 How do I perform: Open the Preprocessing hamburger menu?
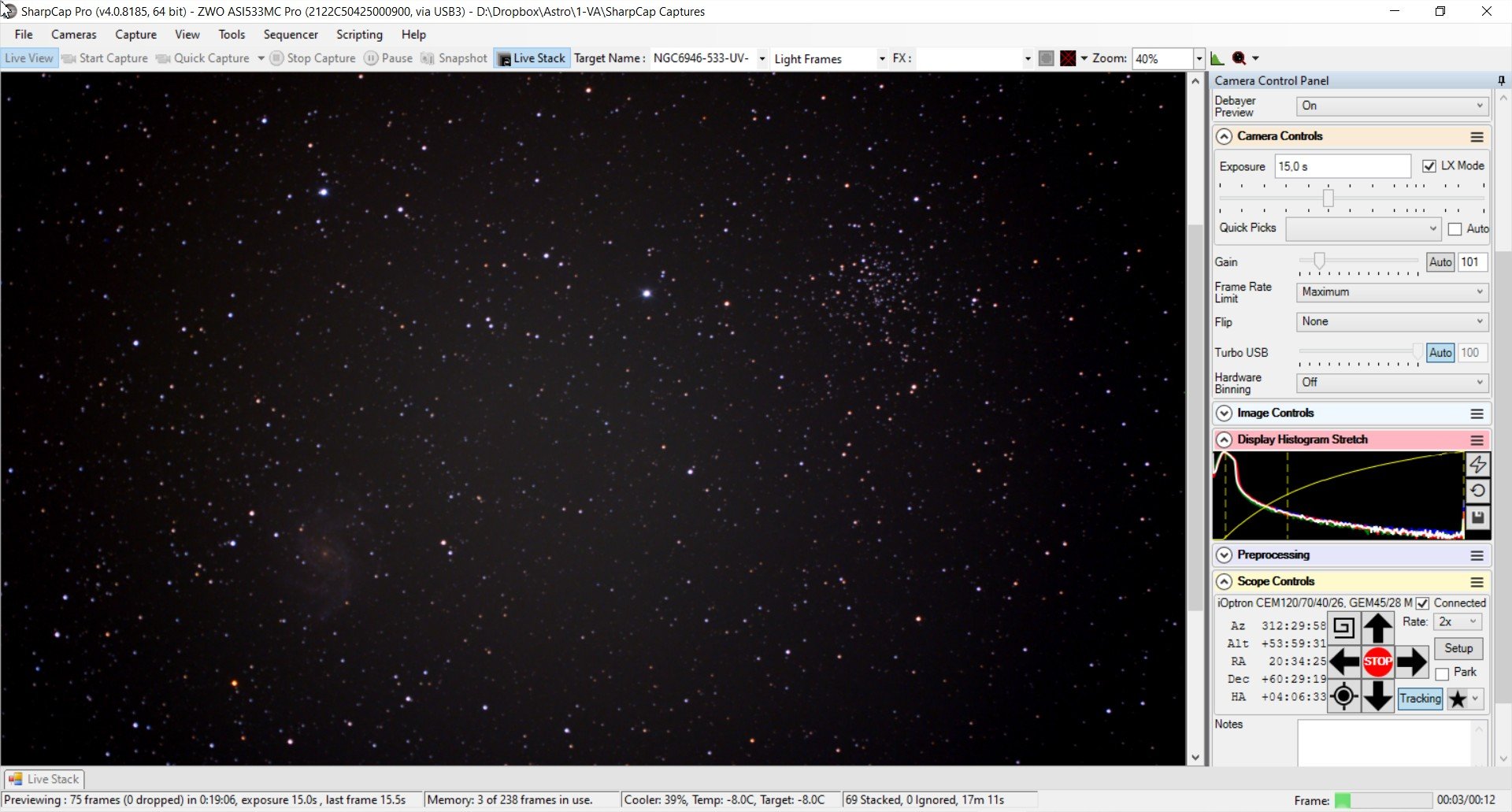click(x=1477, y=555)
